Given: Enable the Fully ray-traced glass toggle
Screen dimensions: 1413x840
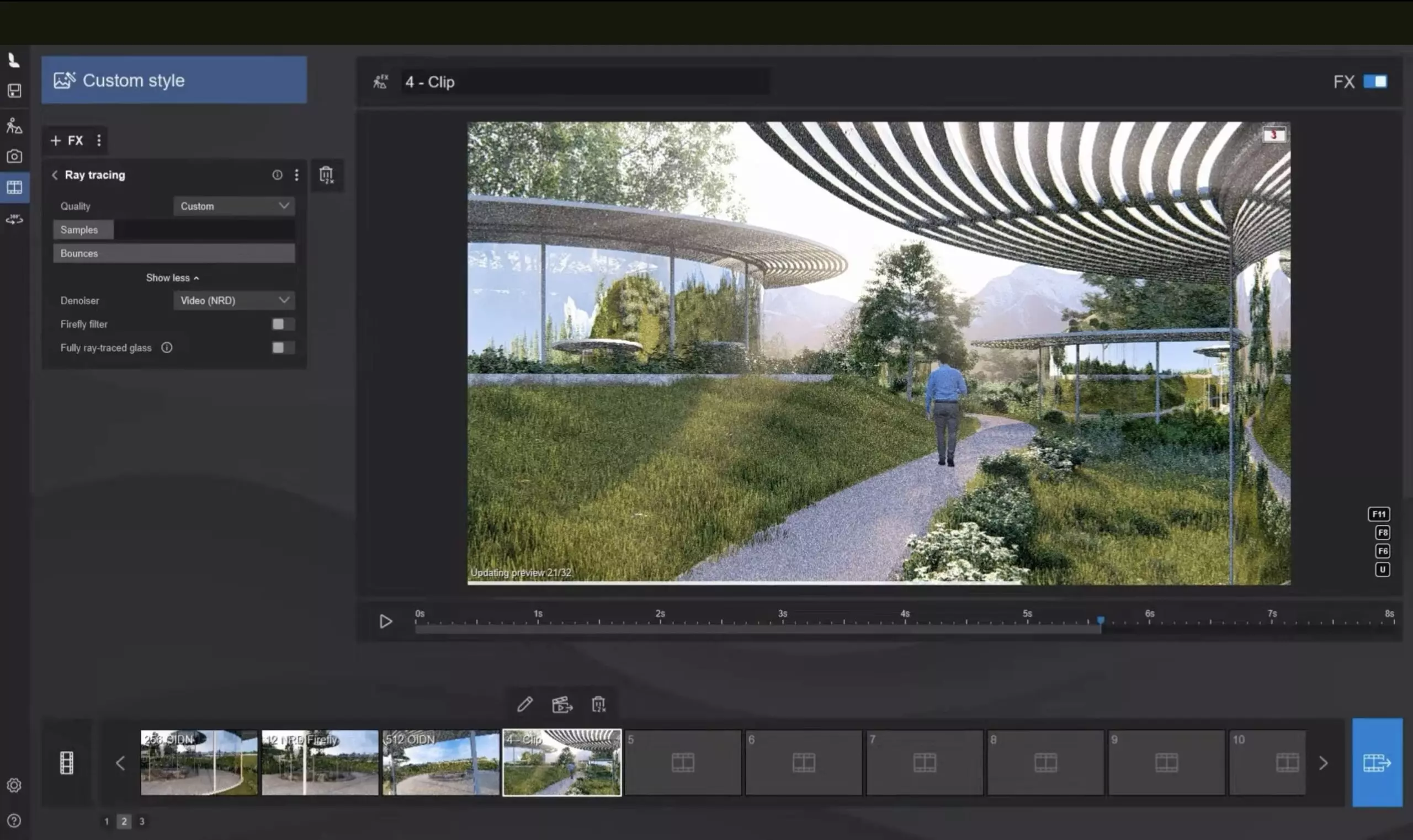Looking at the screenshot, I should click(283, 348).
